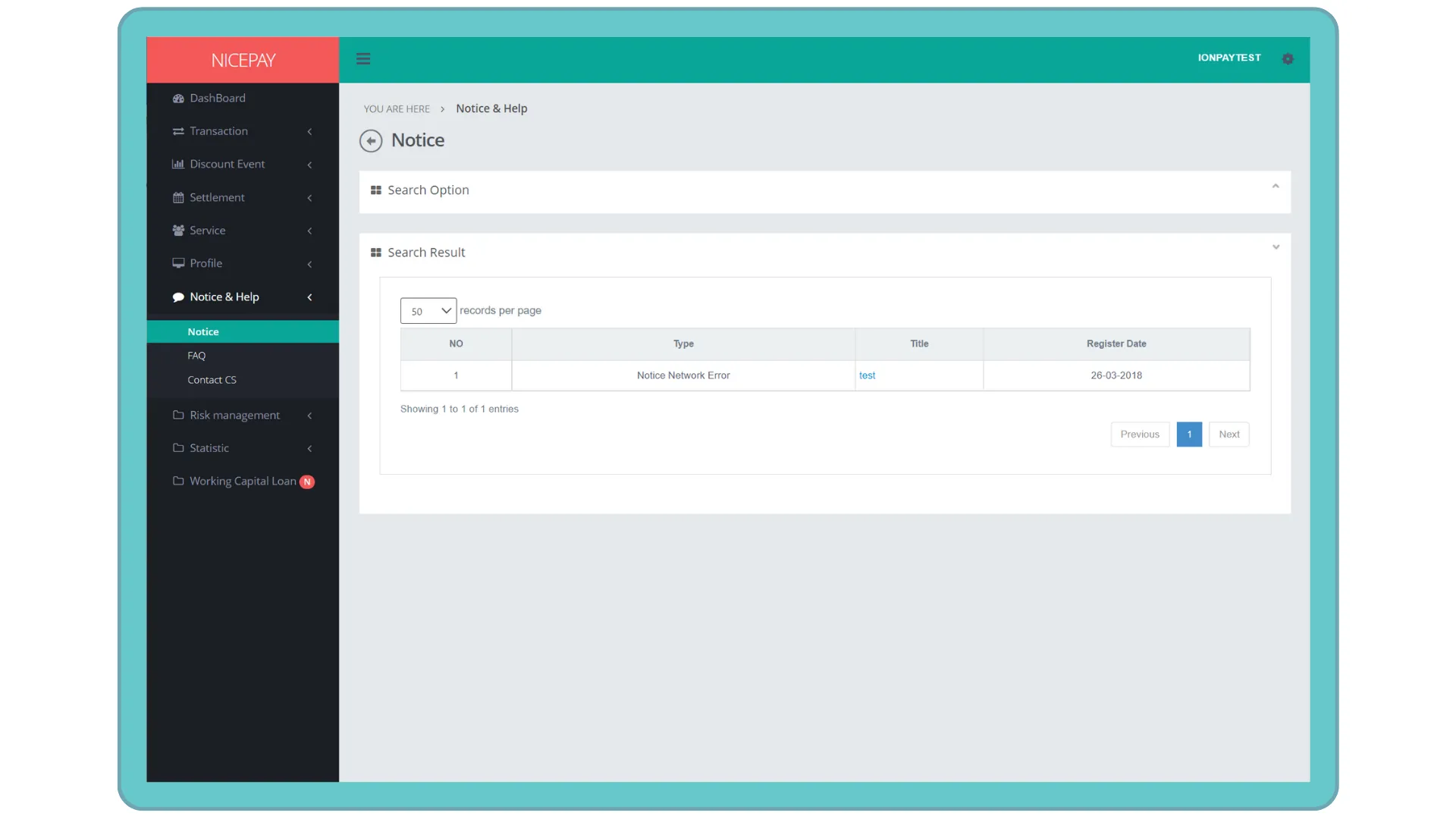Click the Previous pagination button
The width and height of the screenshot is (1456, 819).
point(1140,435)
